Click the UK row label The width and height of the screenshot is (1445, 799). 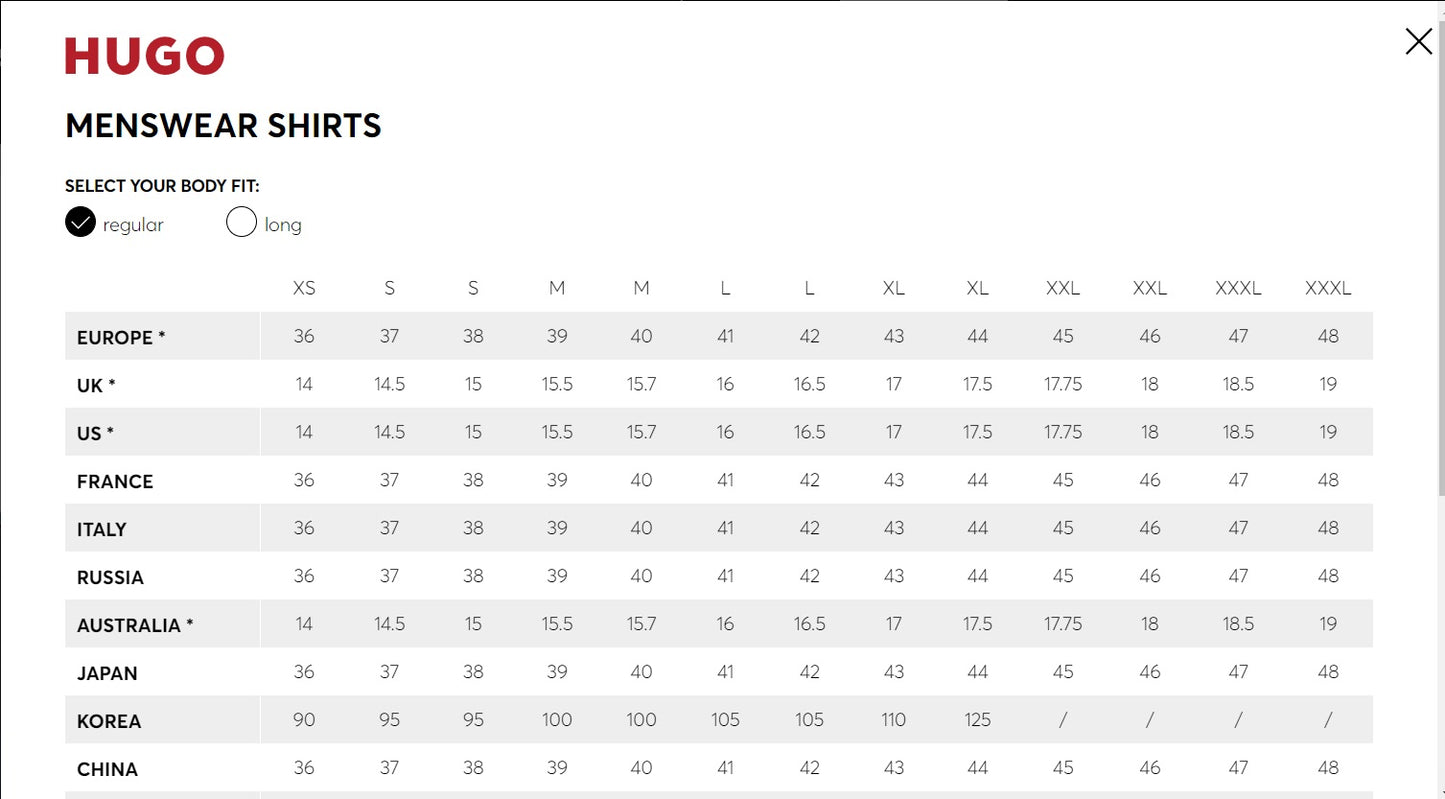tap(96, 386)
